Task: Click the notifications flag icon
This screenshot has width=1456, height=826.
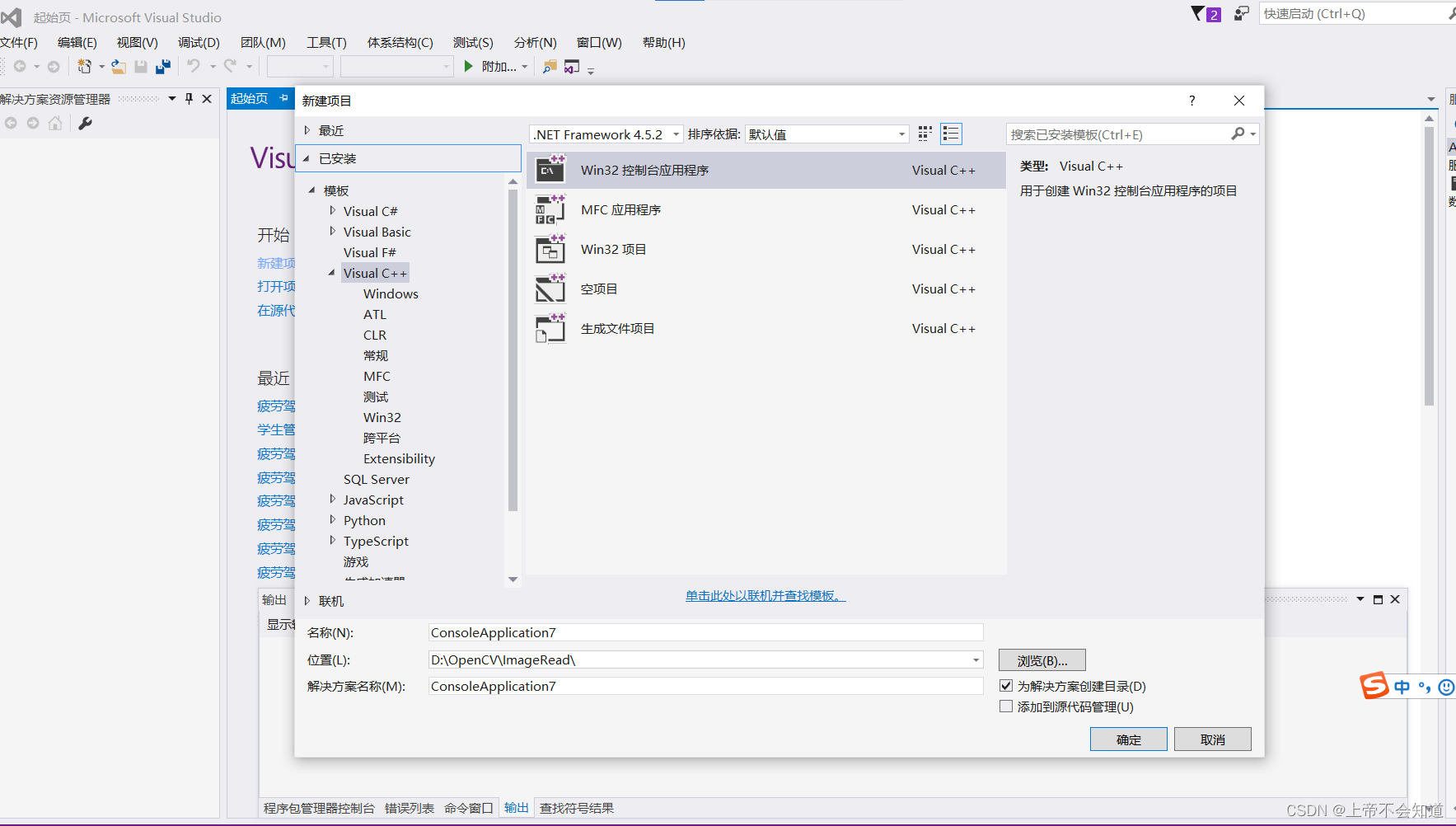Action: click(x=1198, y=14)
